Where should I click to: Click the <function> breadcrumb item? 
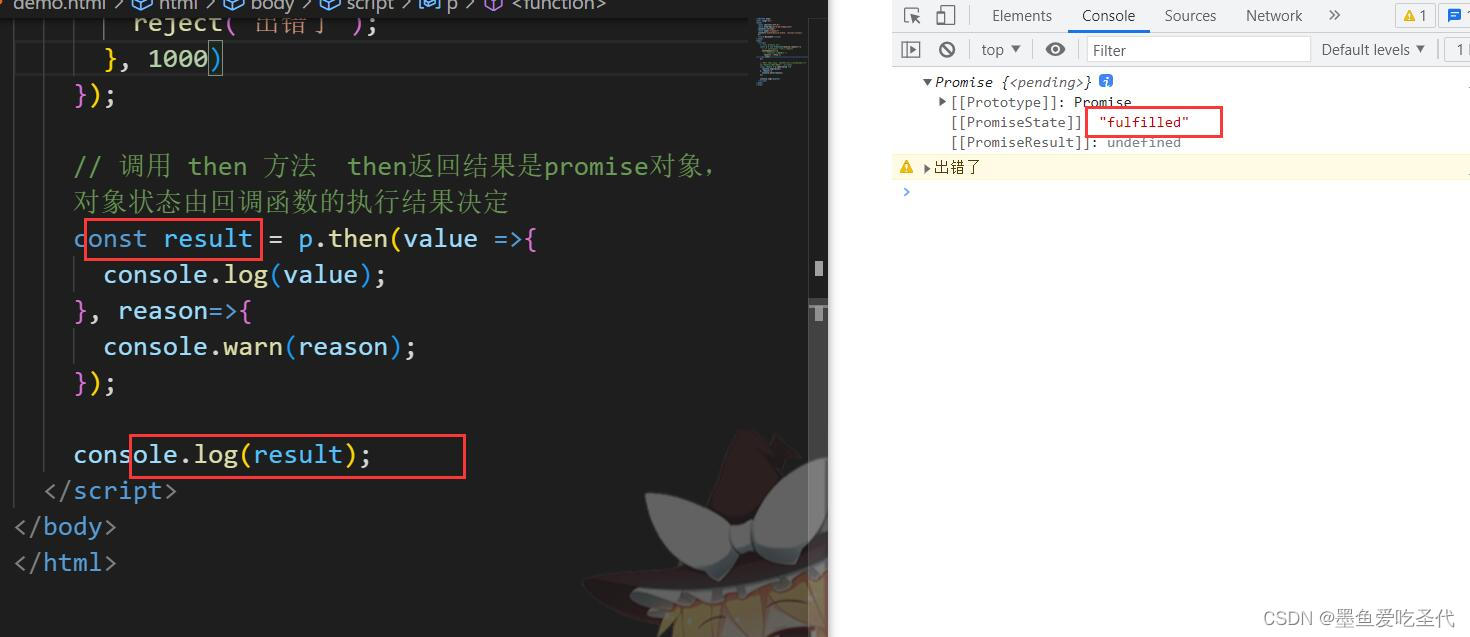pos(547,5)
